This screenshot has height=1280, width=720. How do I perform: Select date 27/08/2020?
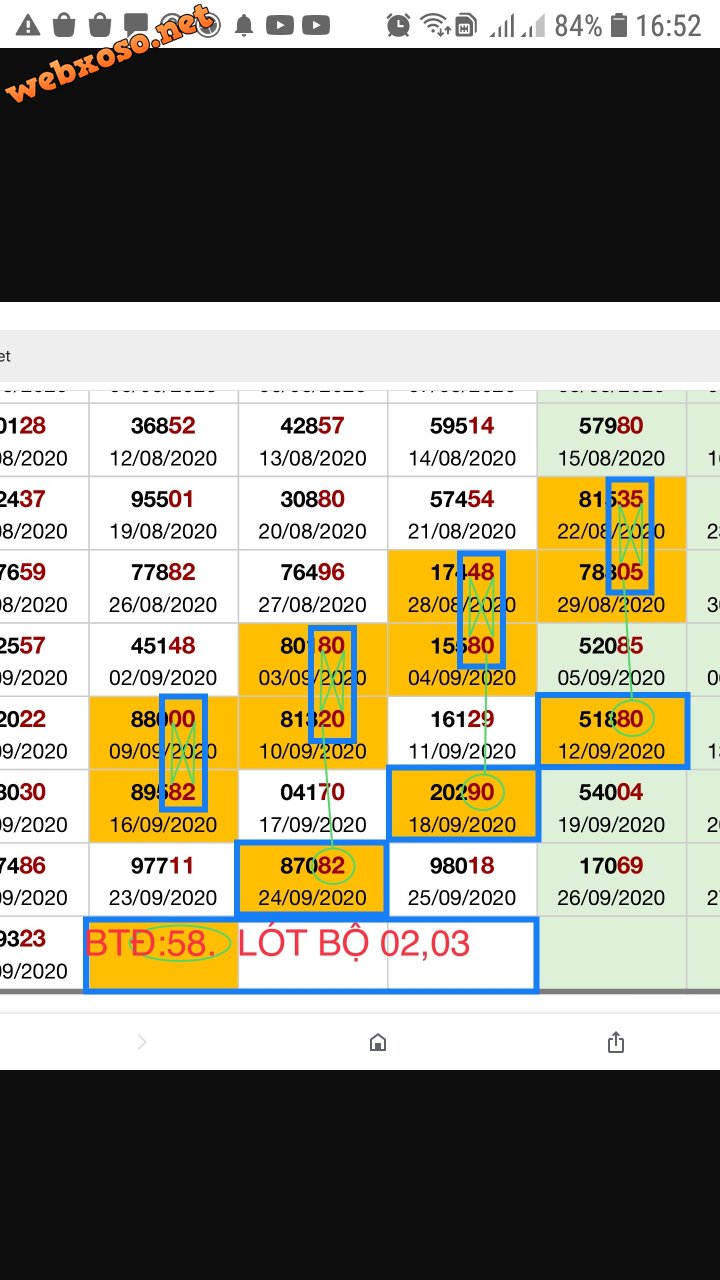312,605
